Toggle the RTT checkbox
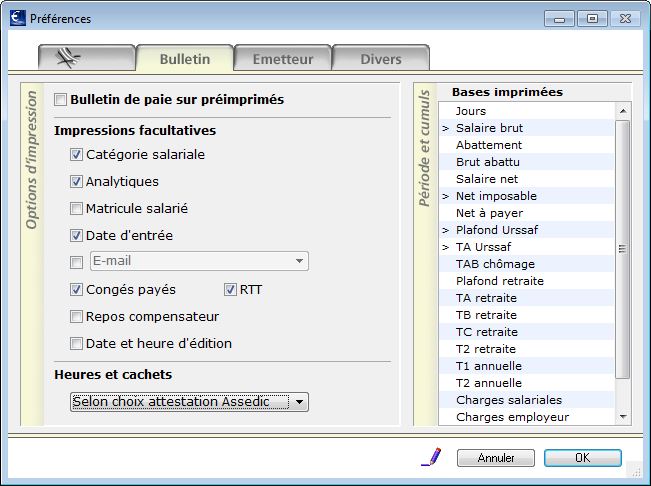This screenshot has height=486, width=651. click(230, 290)
